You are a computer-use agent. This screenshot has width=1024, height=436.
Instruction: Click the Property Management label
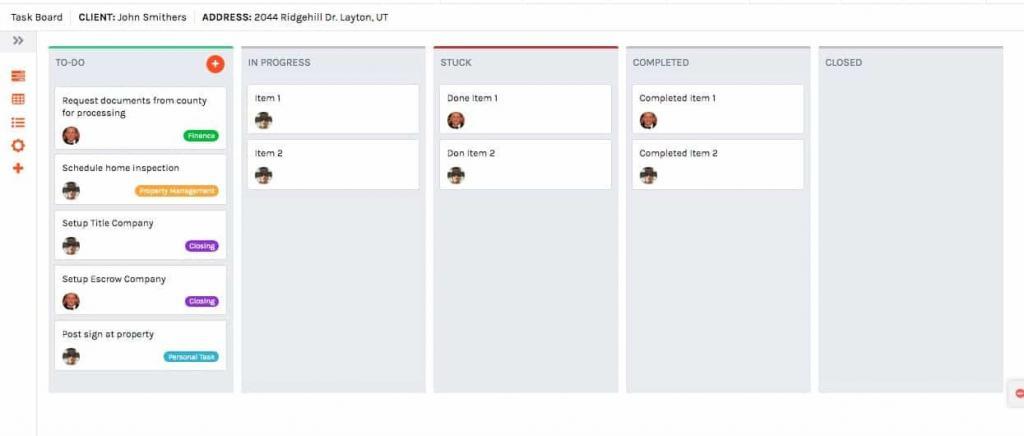click(x=177, y=191)
